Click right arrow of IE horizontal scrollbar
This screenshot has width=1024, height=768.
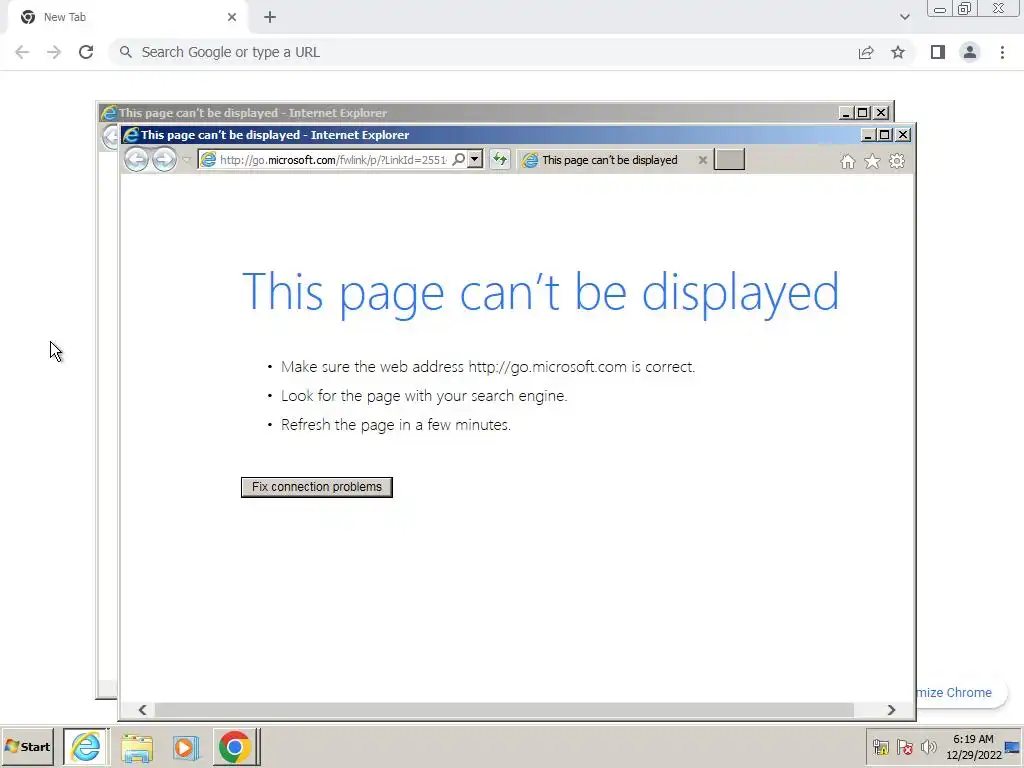pos(891,710)
